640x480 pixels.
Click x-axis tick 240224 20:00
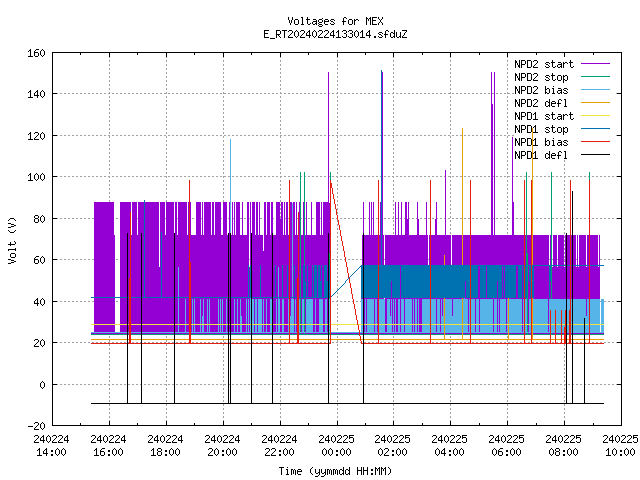tap(222, 446)
